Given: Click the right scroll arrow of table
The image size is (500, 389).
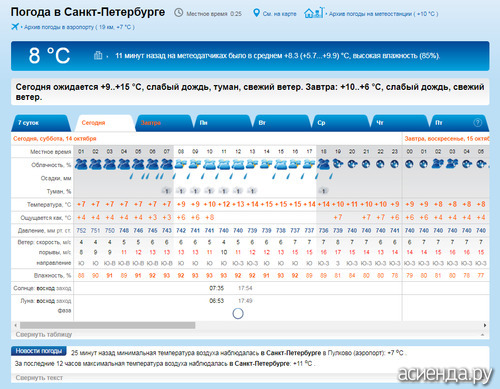Looking at the screenshot, I should [485, 325].
